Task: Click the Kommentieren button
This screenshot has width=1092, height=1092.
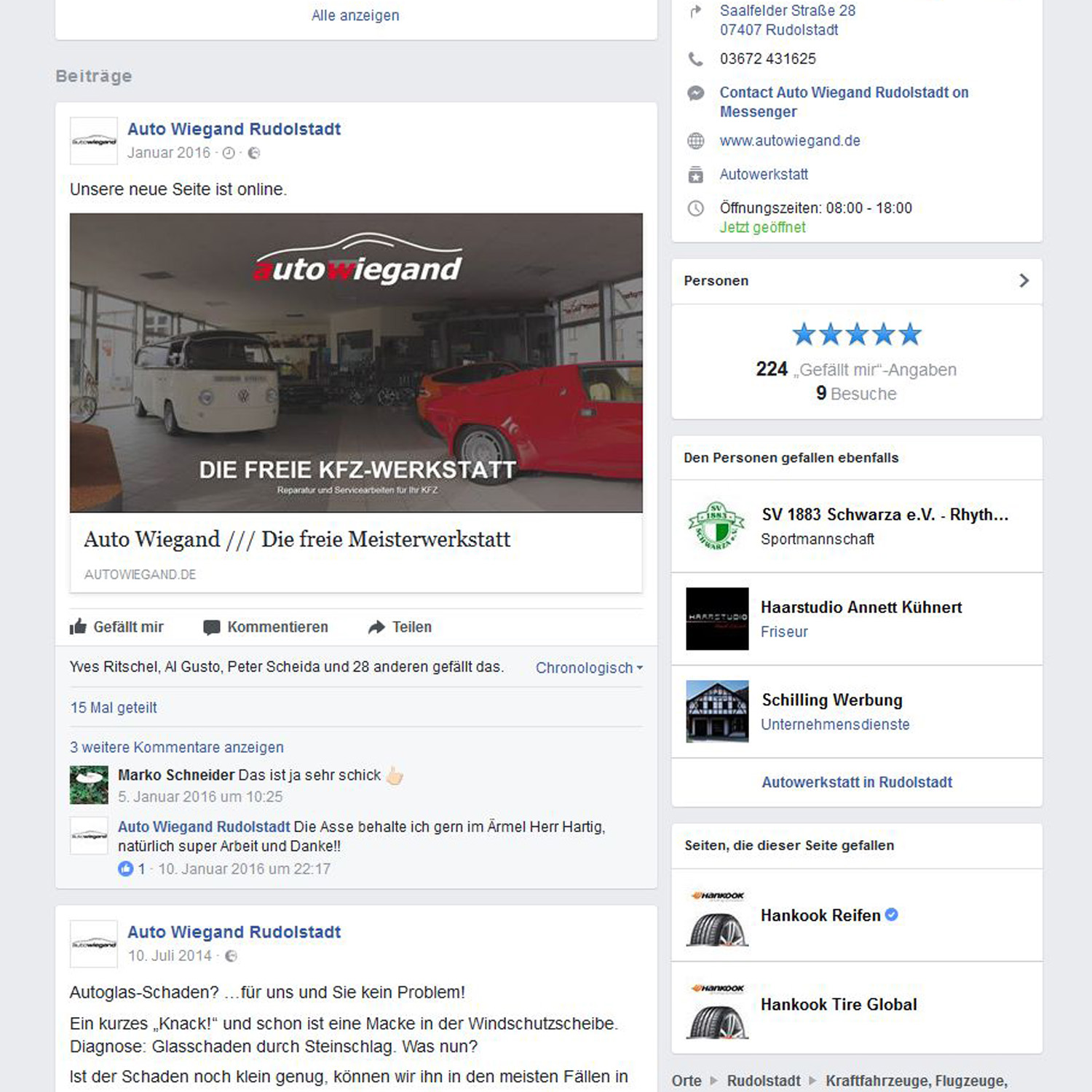Action: pos(266,627)
